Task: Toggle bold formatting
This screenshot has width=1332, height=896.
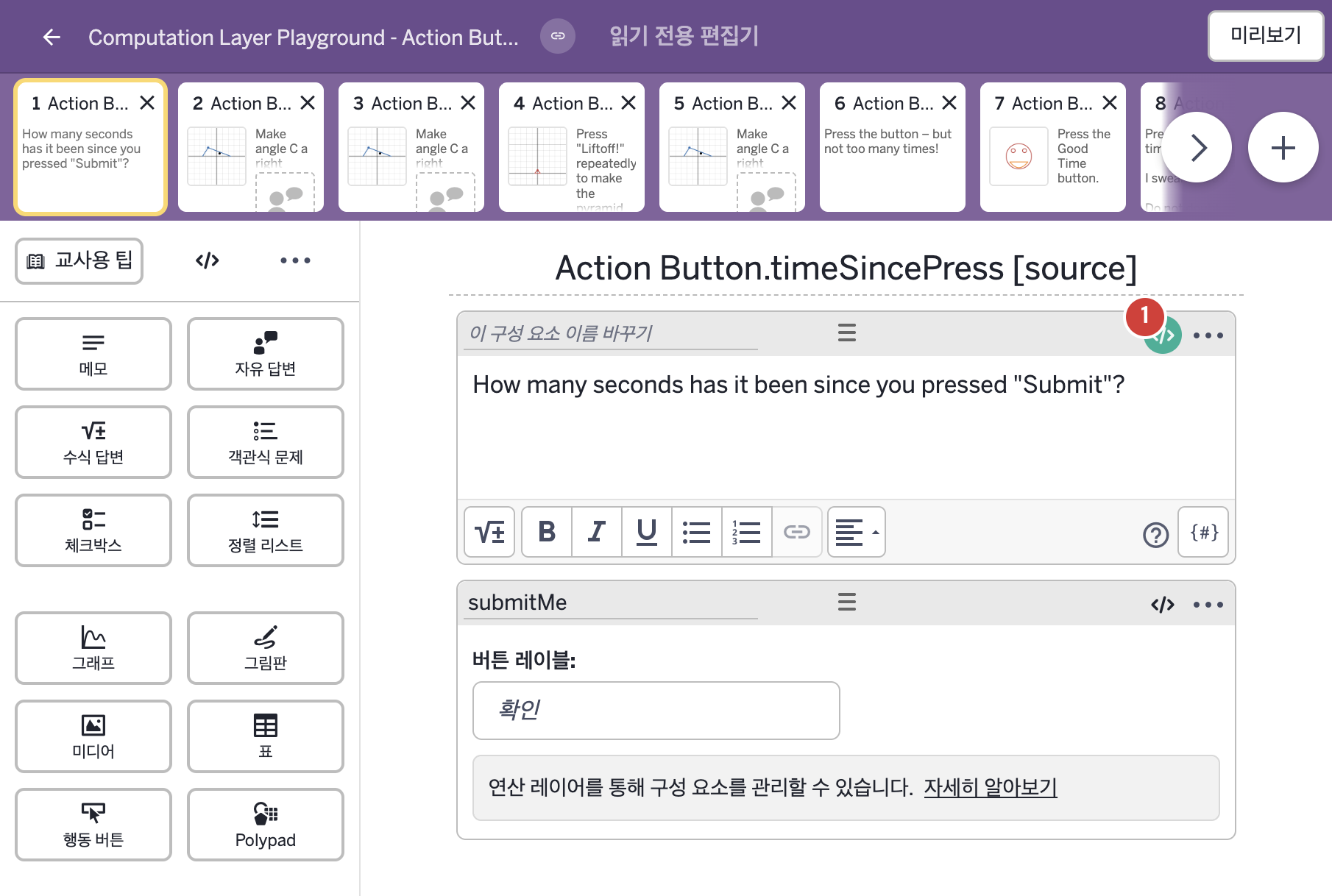Action: tap(547, 532)
